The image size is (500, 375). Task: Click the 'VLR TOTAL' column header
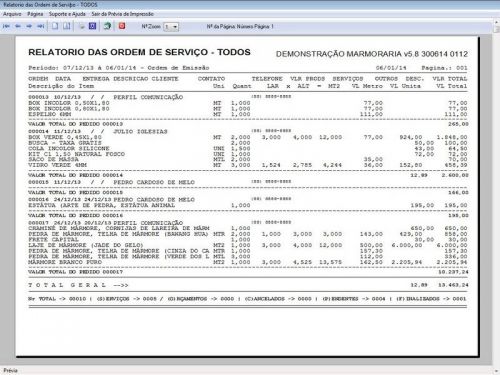[x=450, y=79]
